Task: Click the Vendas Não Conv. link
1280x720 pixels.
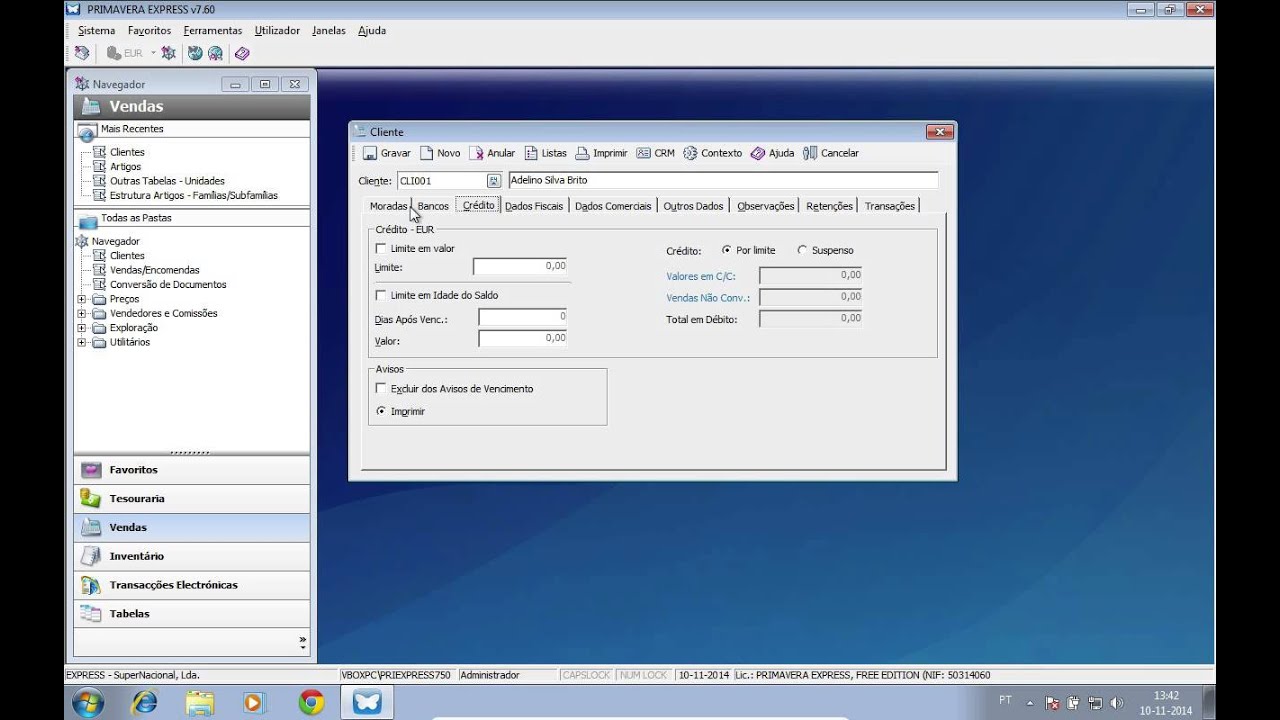Action: point(708,298)
